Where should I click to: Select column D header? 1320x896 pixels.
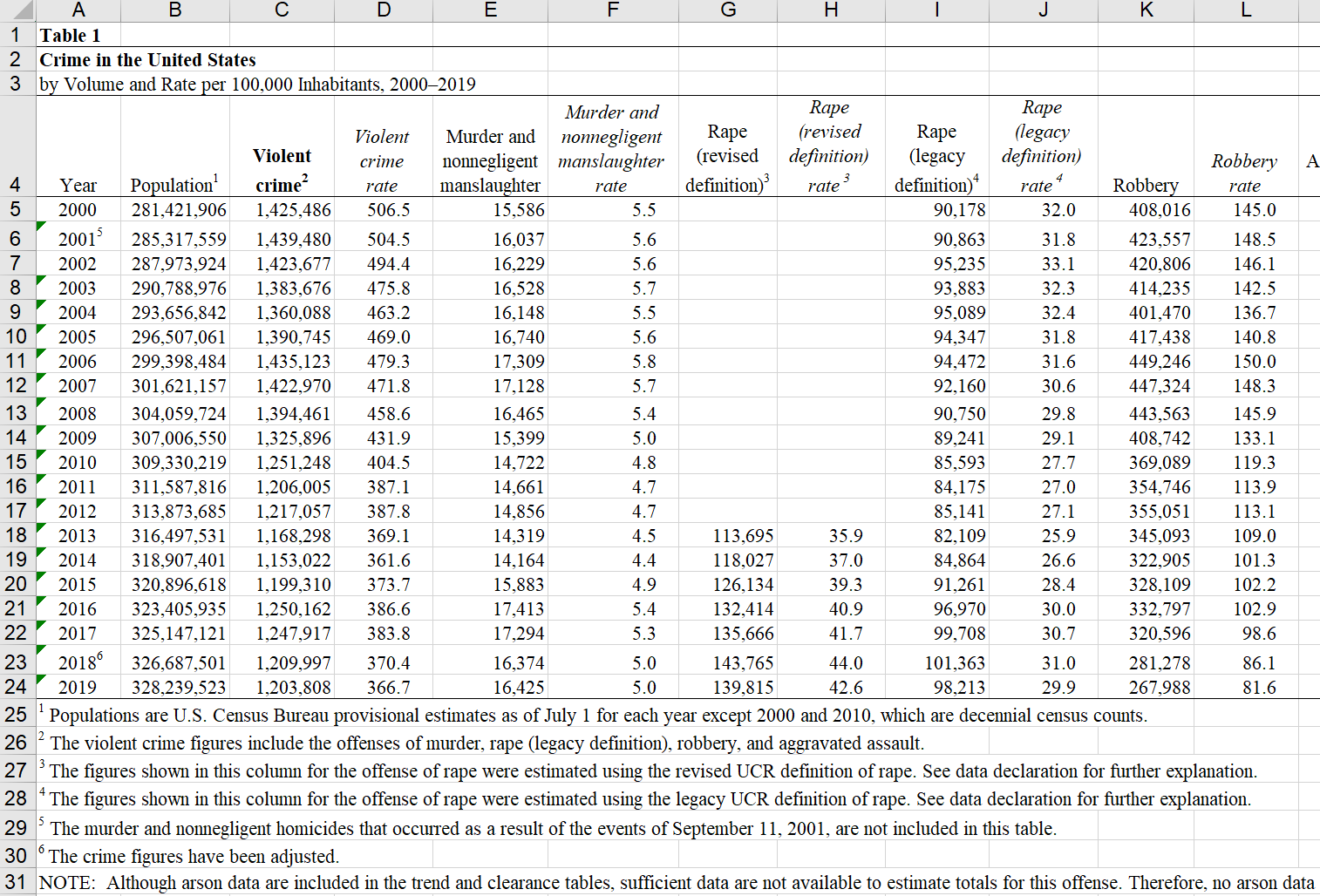(x=384, y=10)
